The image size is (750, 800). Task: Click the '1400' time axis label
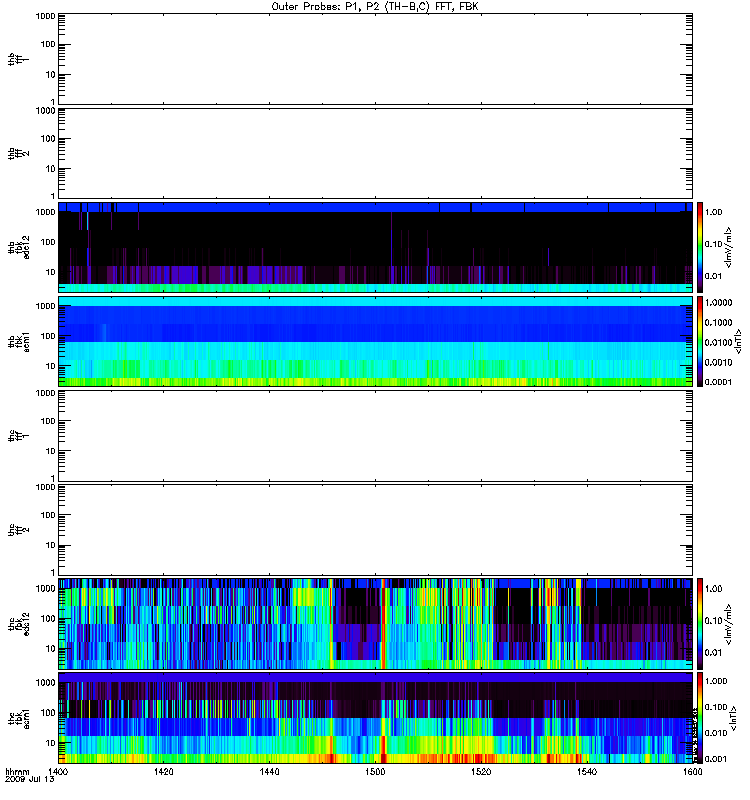tap(58, 772)
